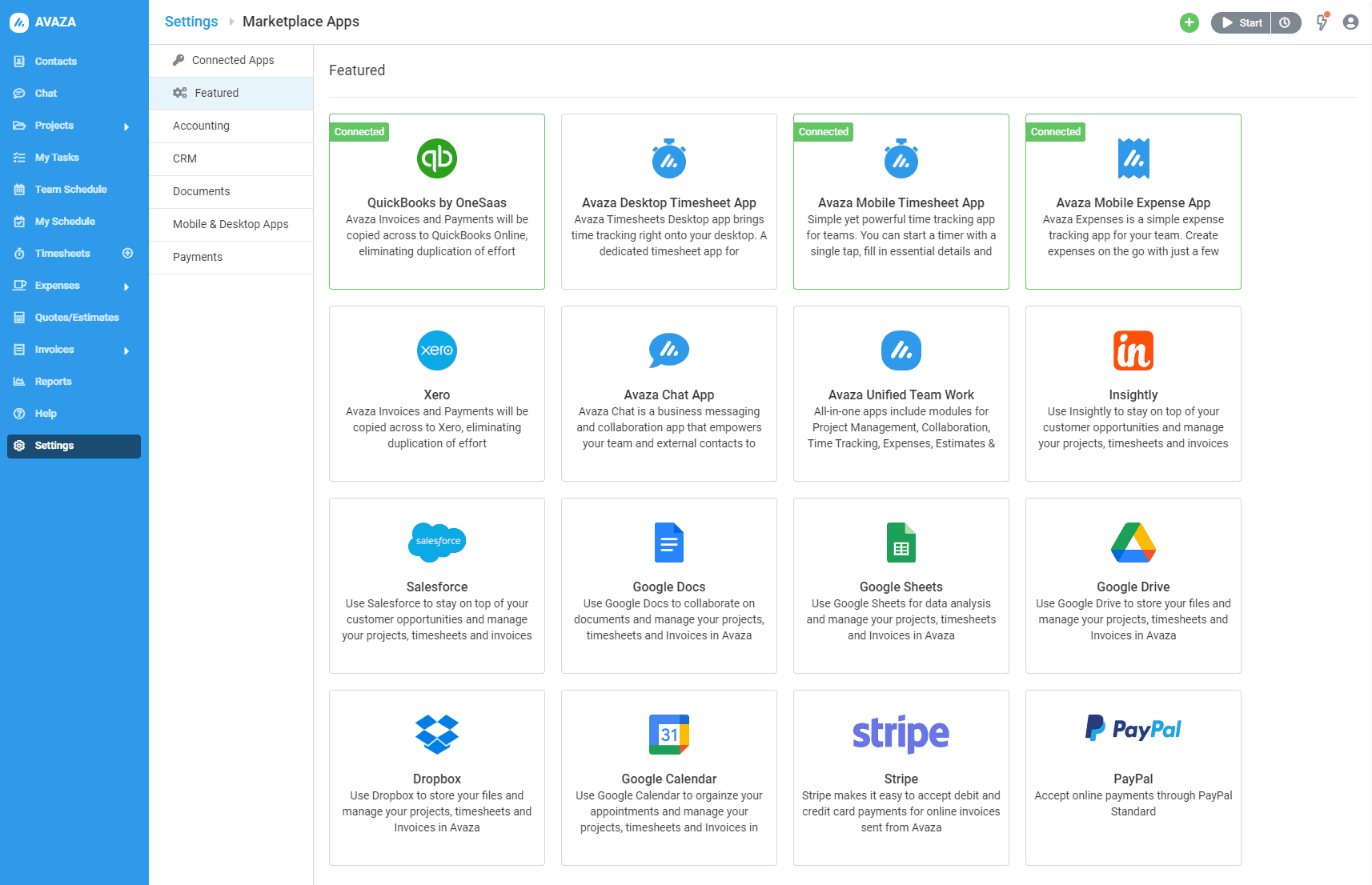Image resolution: width=1372 pixels, height=885 pixels.
Task: Open Chat from the sidebar
Action: pos(46,93)
